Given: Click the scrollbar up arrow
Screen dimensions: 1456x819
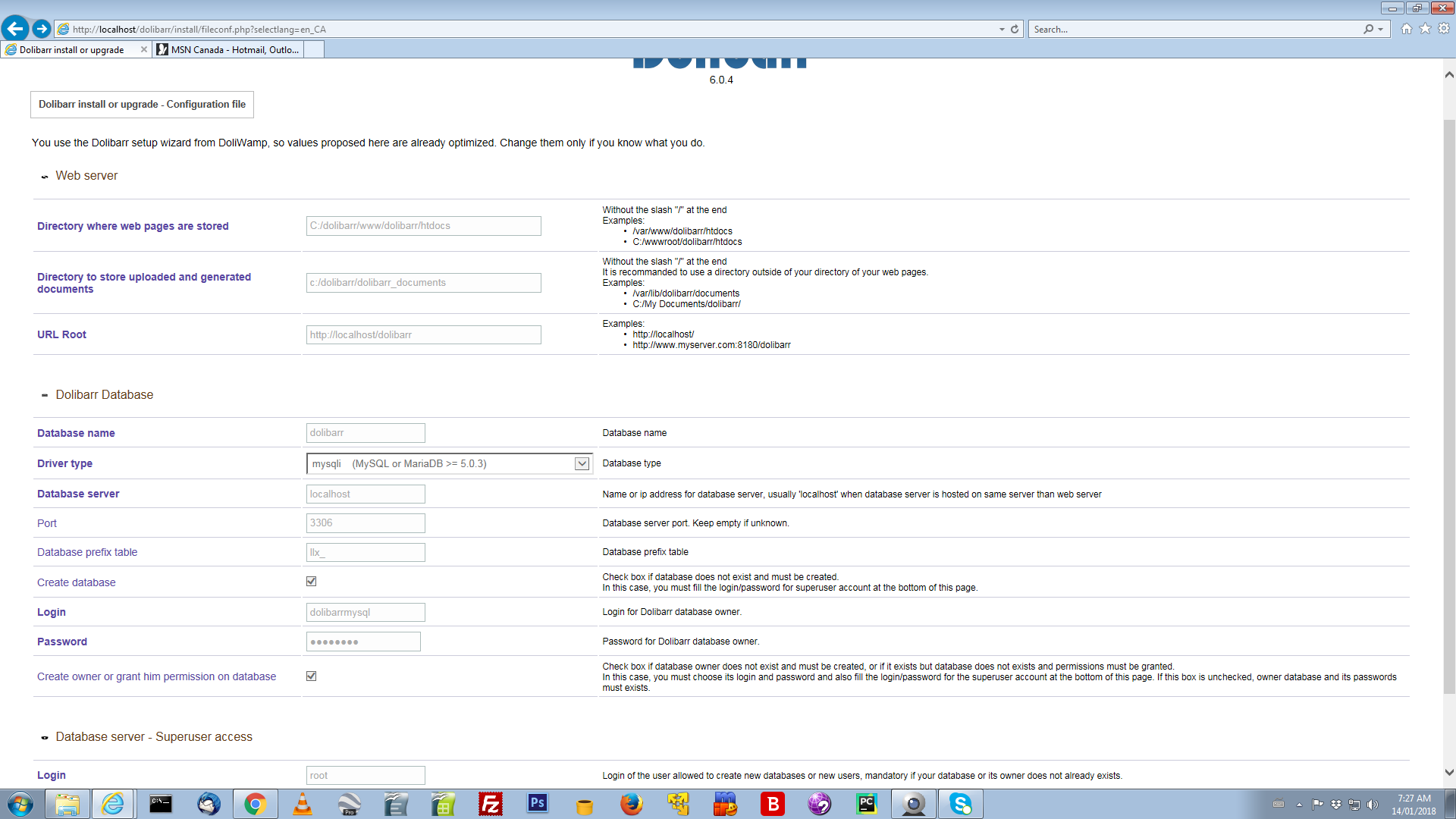Looking at the screenshot, I should pyautogui.click(x=1449, y=74).
